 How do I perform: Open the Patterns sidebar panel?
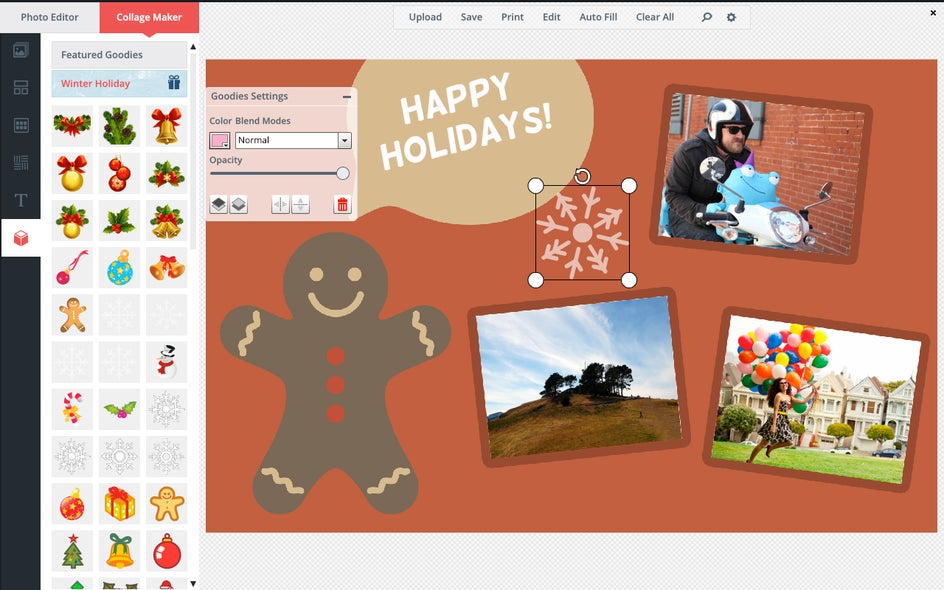click(20, 163)
